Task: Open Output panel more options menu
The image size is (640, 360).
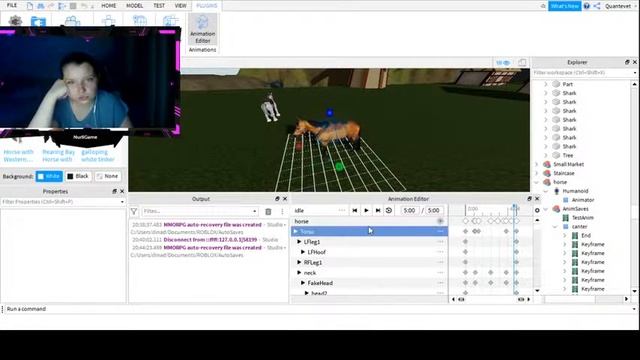Action: pos(282,211)
